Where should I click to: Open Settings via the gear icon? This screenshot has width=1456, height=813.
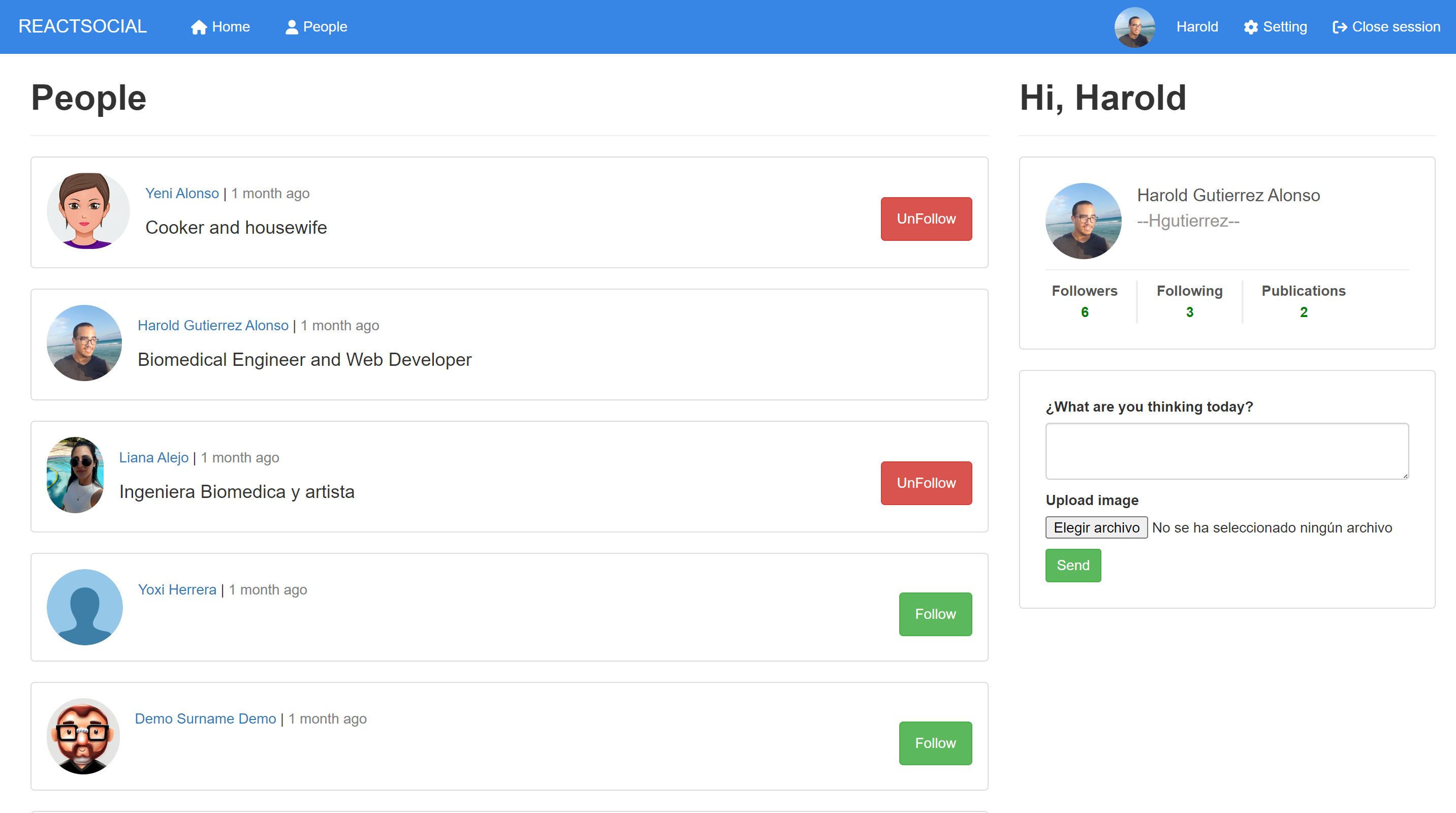pyautogui.click(x=1251, y=26)
